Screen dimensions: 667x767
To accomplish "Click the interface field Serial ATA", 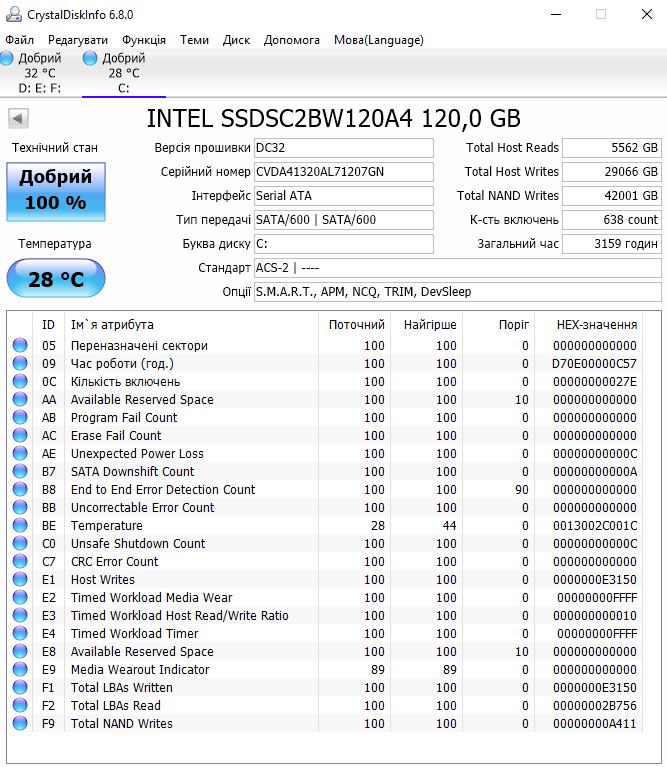I will [x=343, y=196].
